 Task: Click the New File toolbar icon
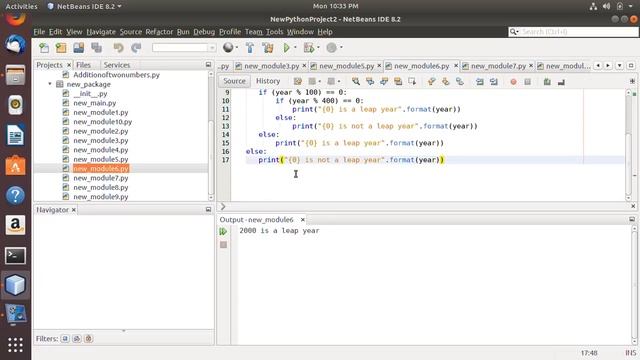tap(44, 48)
